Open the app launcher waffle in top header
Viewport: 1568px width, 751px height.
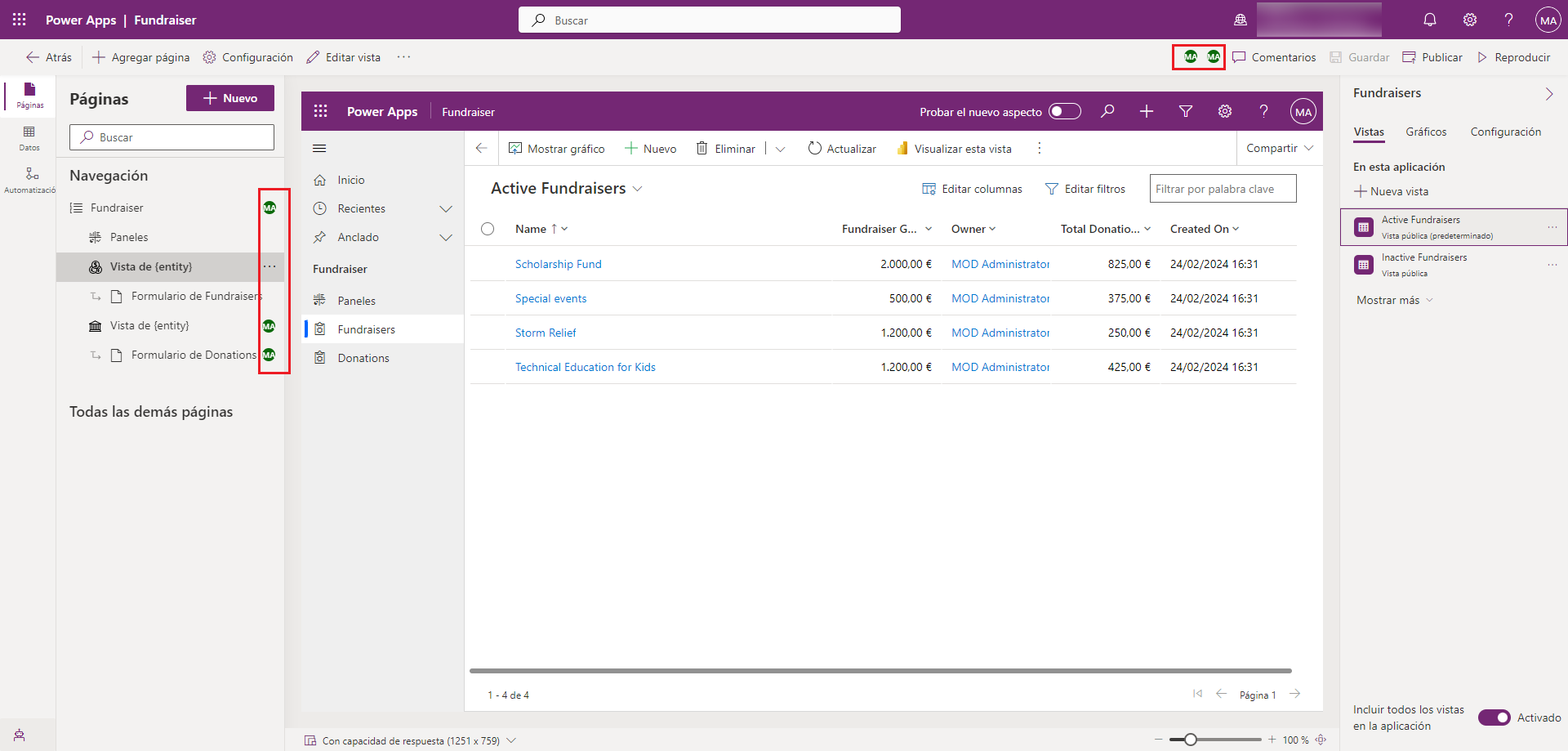point(20,20)
